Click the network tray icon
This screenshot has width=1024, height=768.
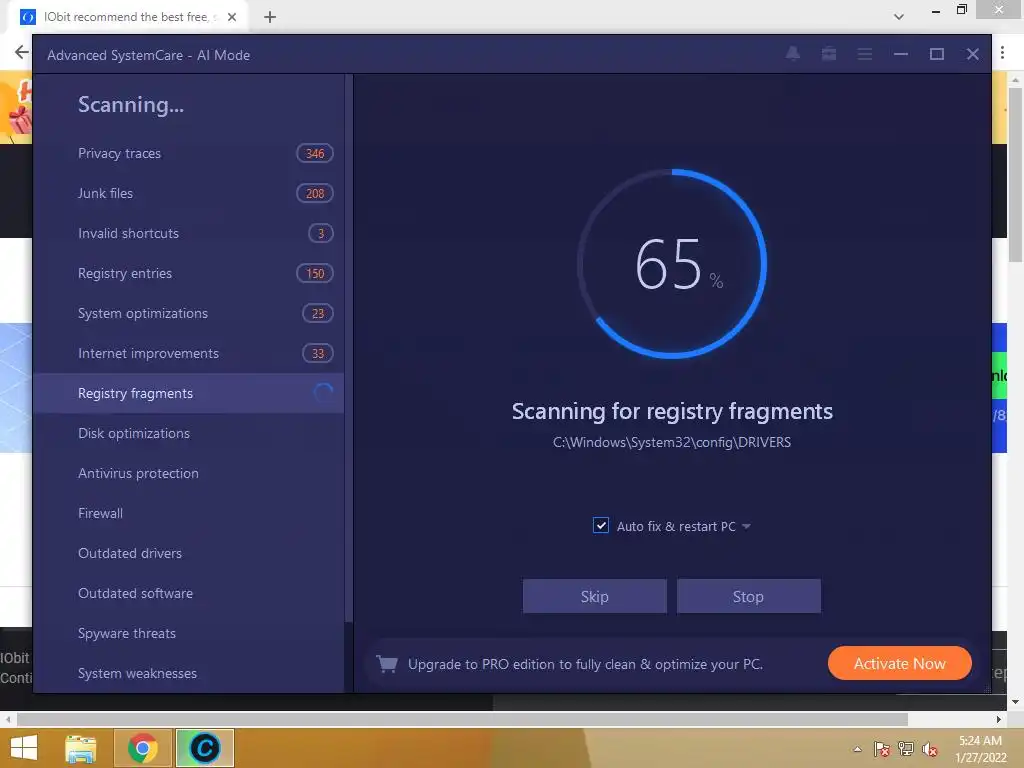click(x=906, y=749)
